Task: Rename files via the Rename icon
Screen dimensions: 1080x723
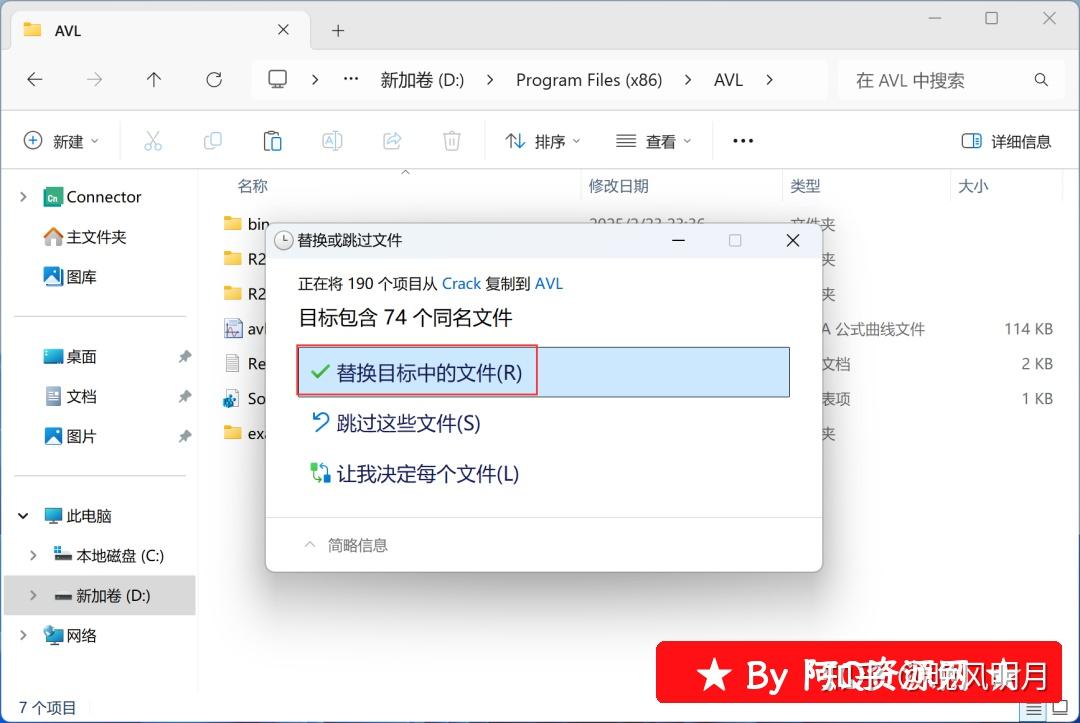Action: tap(332, 141)
